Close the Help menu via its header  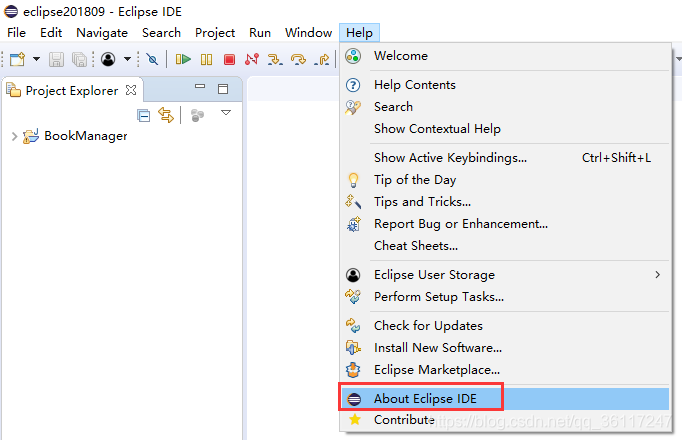point(359,33)
